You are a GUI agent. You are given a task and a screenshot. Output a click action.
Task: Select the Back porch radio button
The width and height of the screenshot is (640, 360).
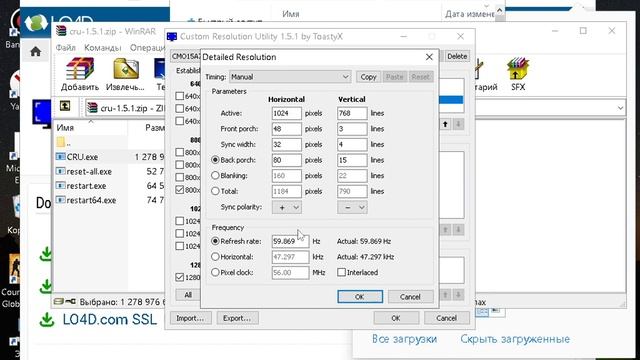pyautogui.click(x=215, y=160)
